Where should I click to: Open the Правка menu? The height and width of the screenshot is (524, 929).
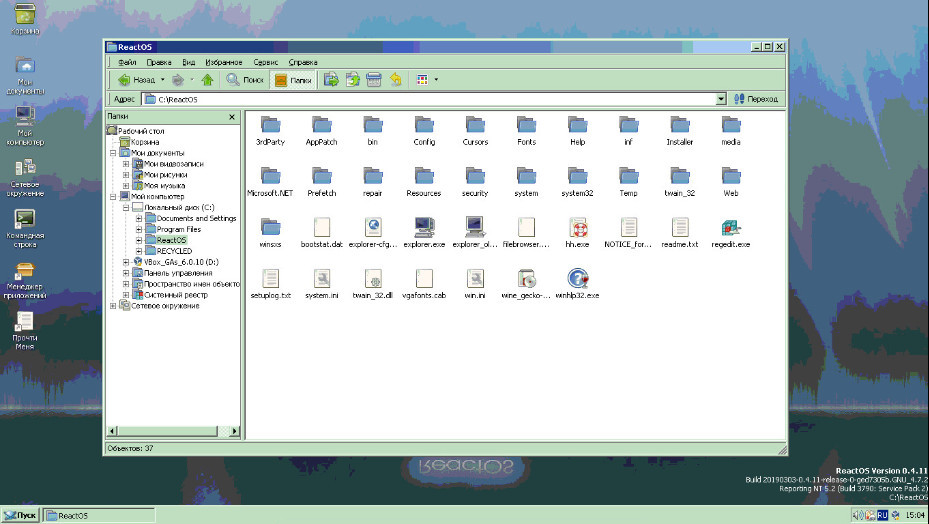(159, 62)
